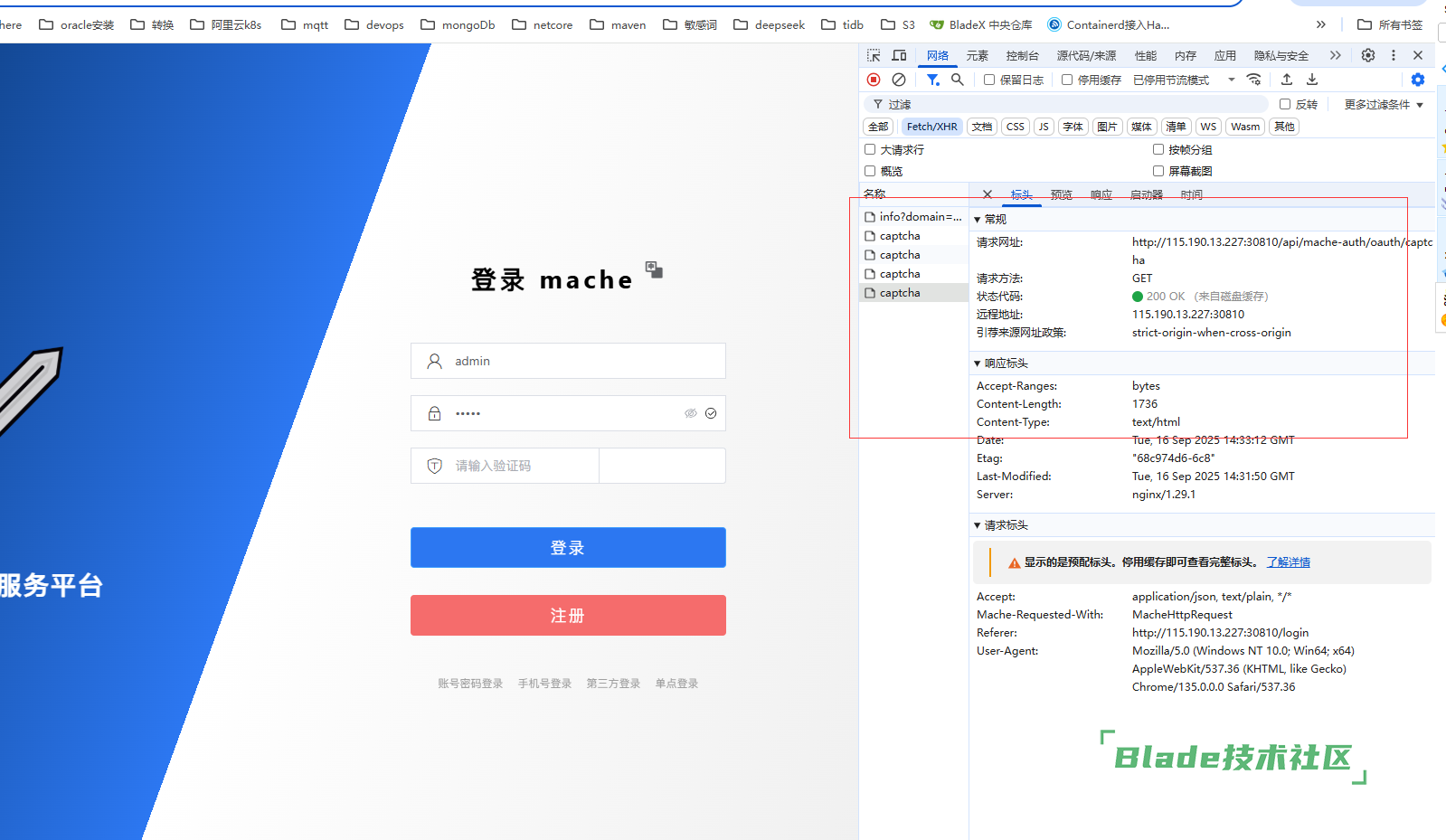The image size is (1446, 840).
Task: Export HAR file download icon
Action: [x=1312, y=80]
